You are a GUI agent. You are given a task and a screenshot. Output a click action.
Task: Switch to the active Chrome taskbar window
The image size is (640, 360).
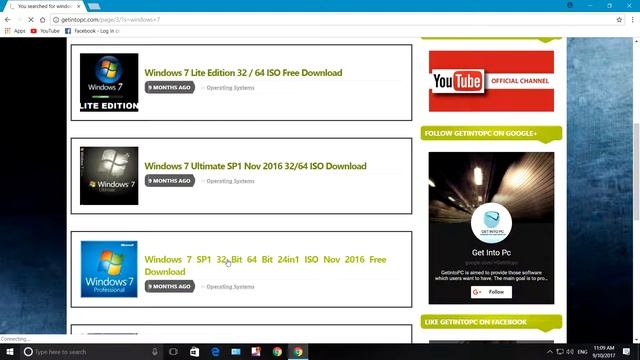tap(298, 351)
